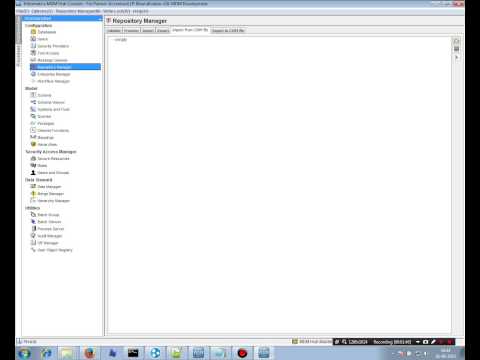Collapse the Configuration section heading
The image size is (480, 360).
click(38, 26)
